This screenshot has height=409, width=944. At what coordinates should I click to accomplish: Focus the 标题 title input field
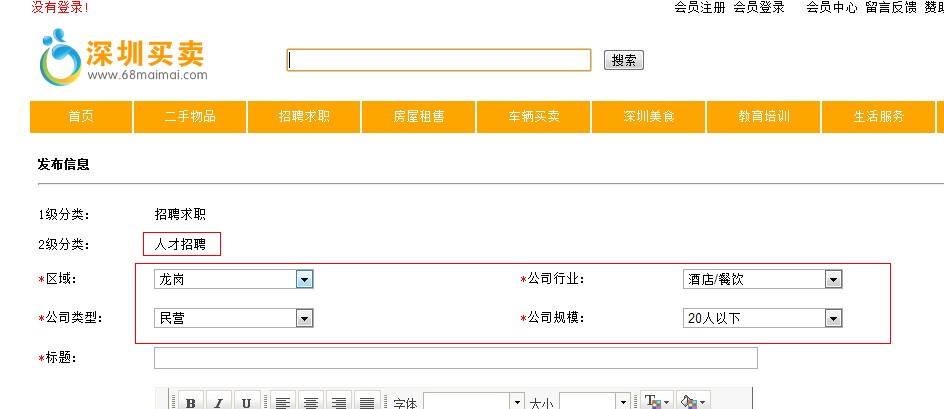(x=456, y=358)
